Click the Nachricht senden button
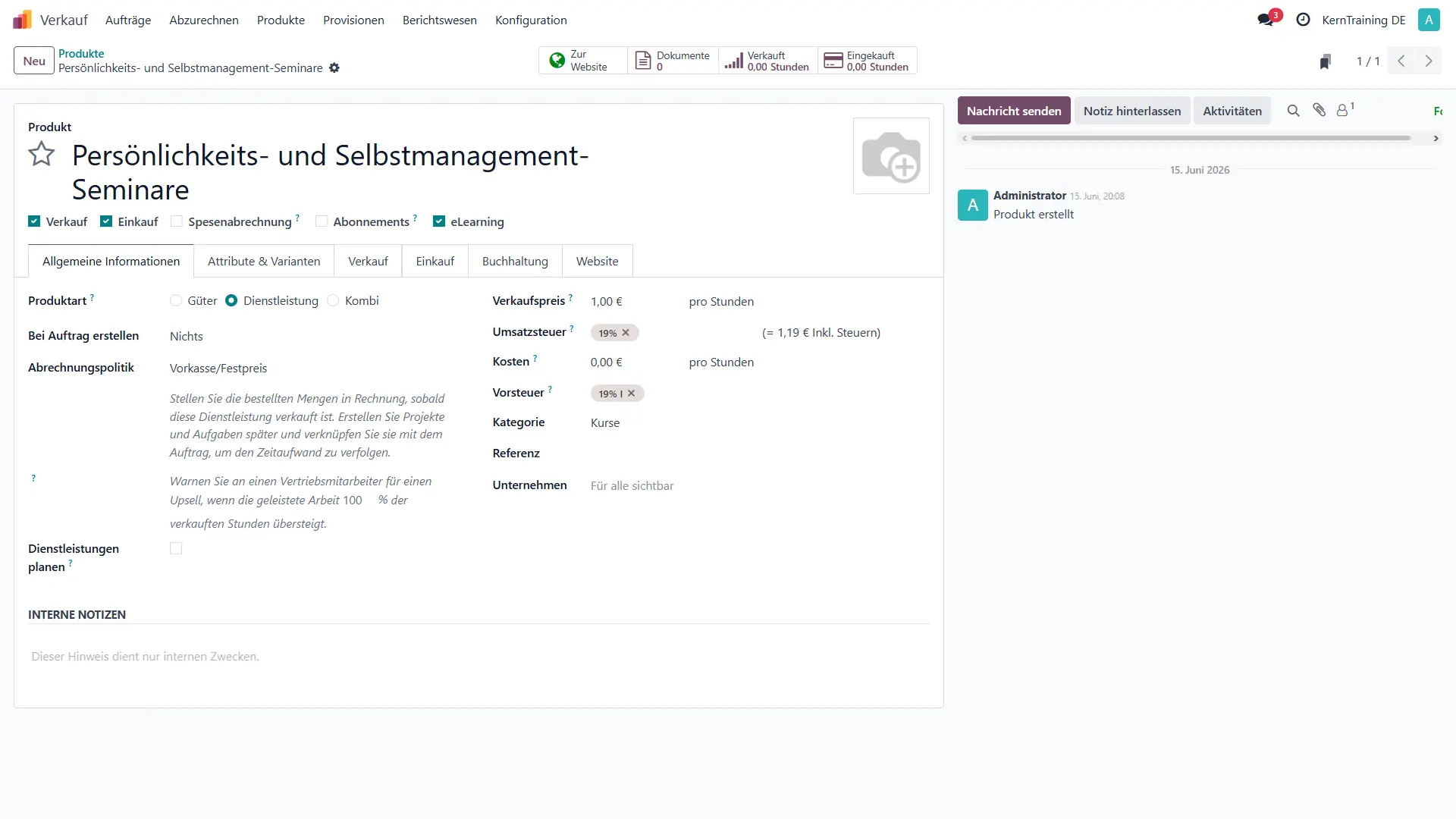 click(1014, 111)
